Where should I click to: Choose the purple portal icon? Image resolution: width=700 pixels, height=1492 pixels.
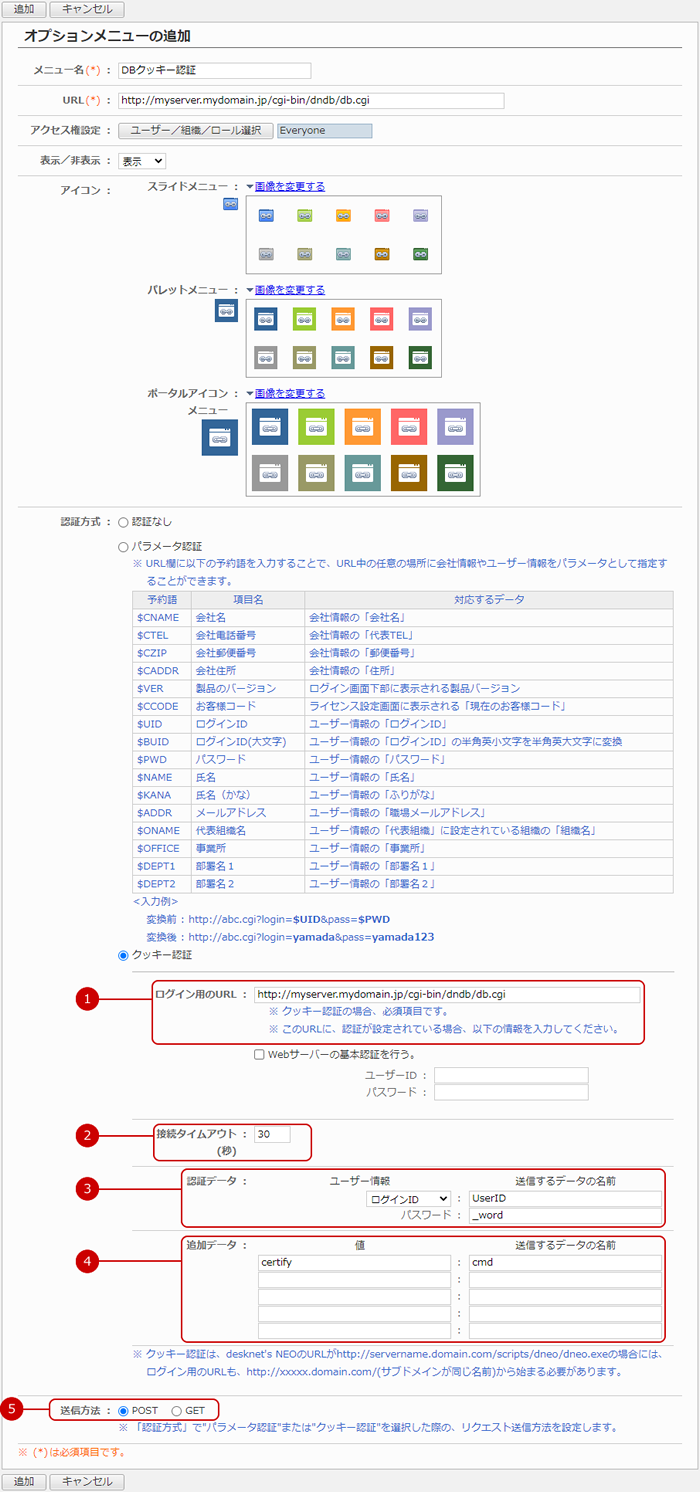(455, 427)
